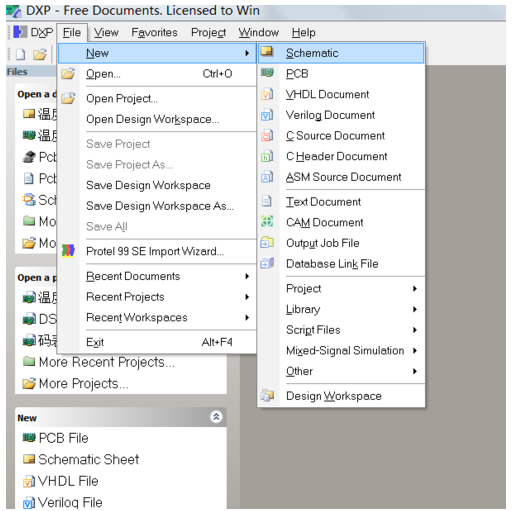Click the PCB File link in New panel
This screenshot has height=511, width=513.
(63, 438)
